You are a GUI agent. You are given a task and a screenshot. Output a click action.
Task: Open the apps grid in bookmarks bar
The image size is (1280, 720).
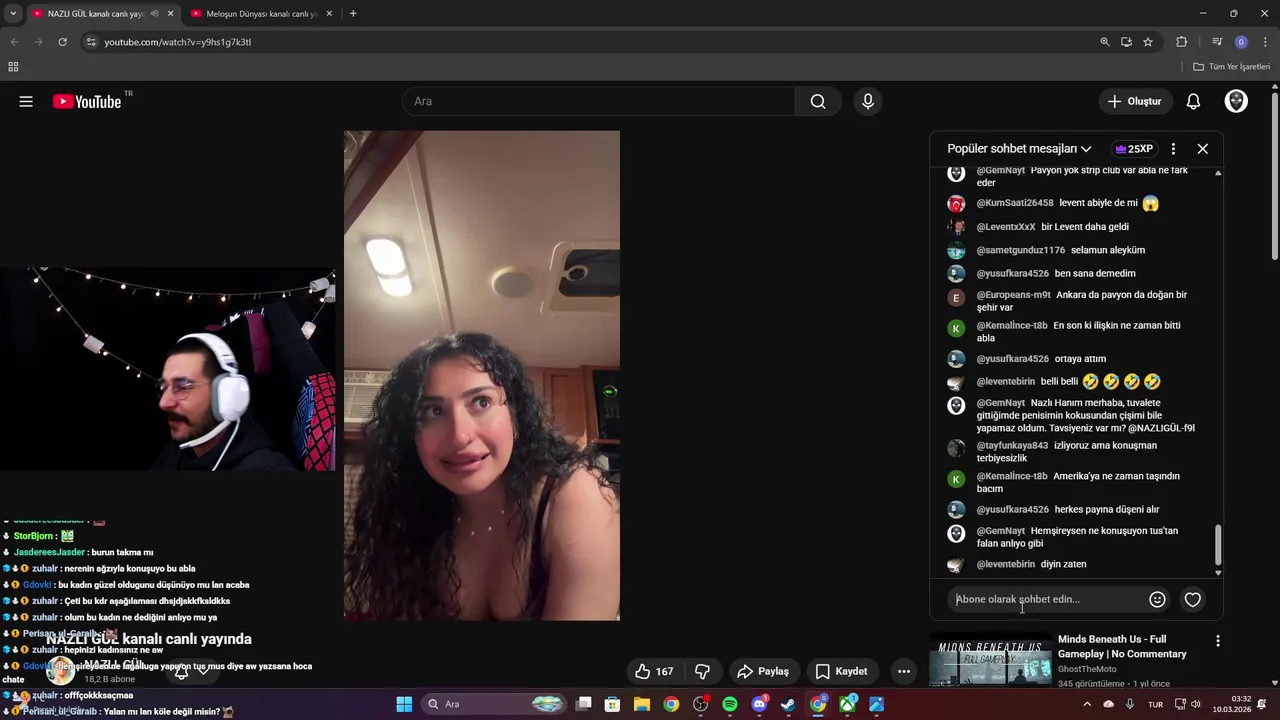(13, 67)
